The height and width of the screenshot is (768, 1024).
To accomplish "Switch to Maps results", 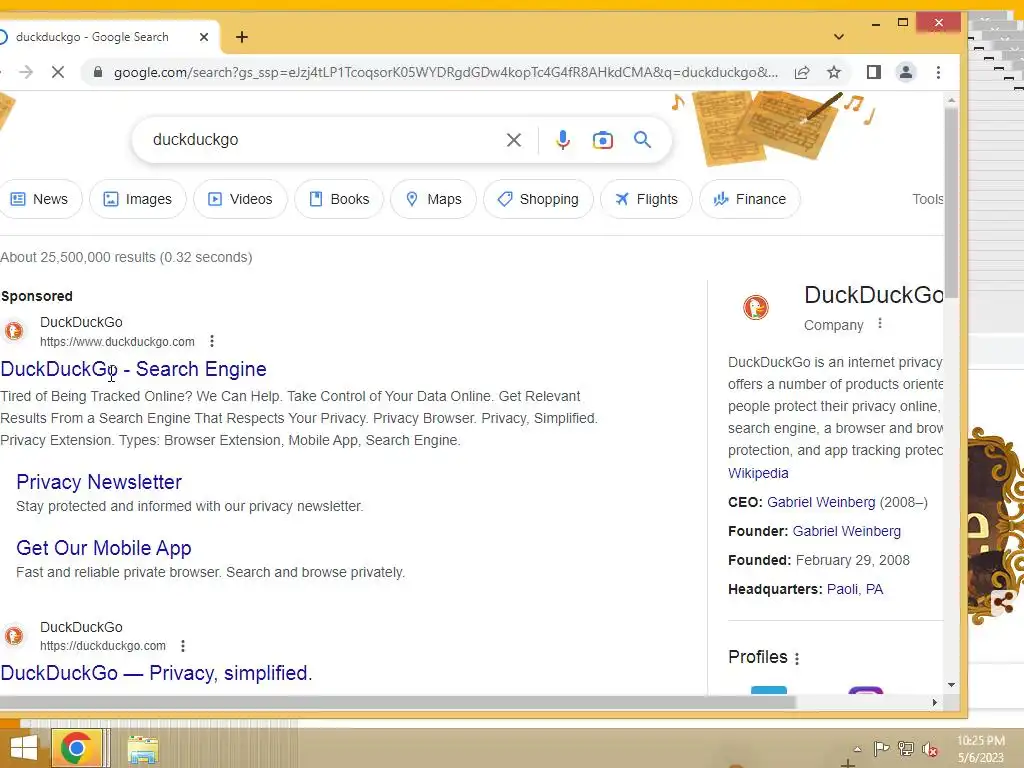I will tap(434, 199).
